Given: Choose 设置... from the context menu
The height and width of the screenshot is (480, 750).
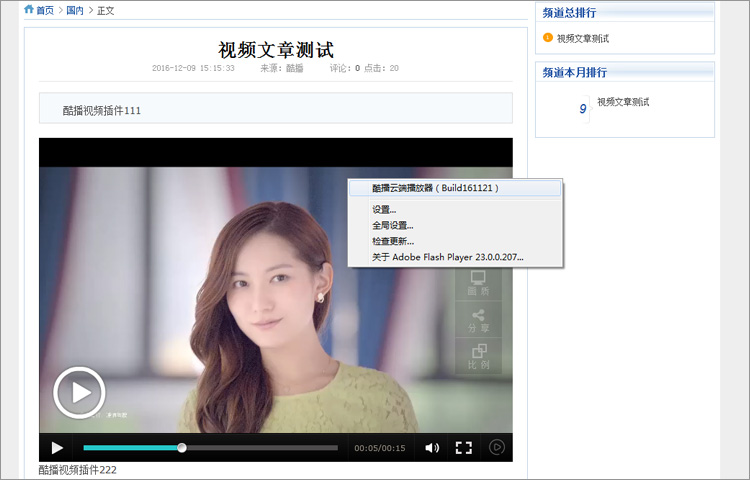Looking at the screenshot, I should point(384,210).
